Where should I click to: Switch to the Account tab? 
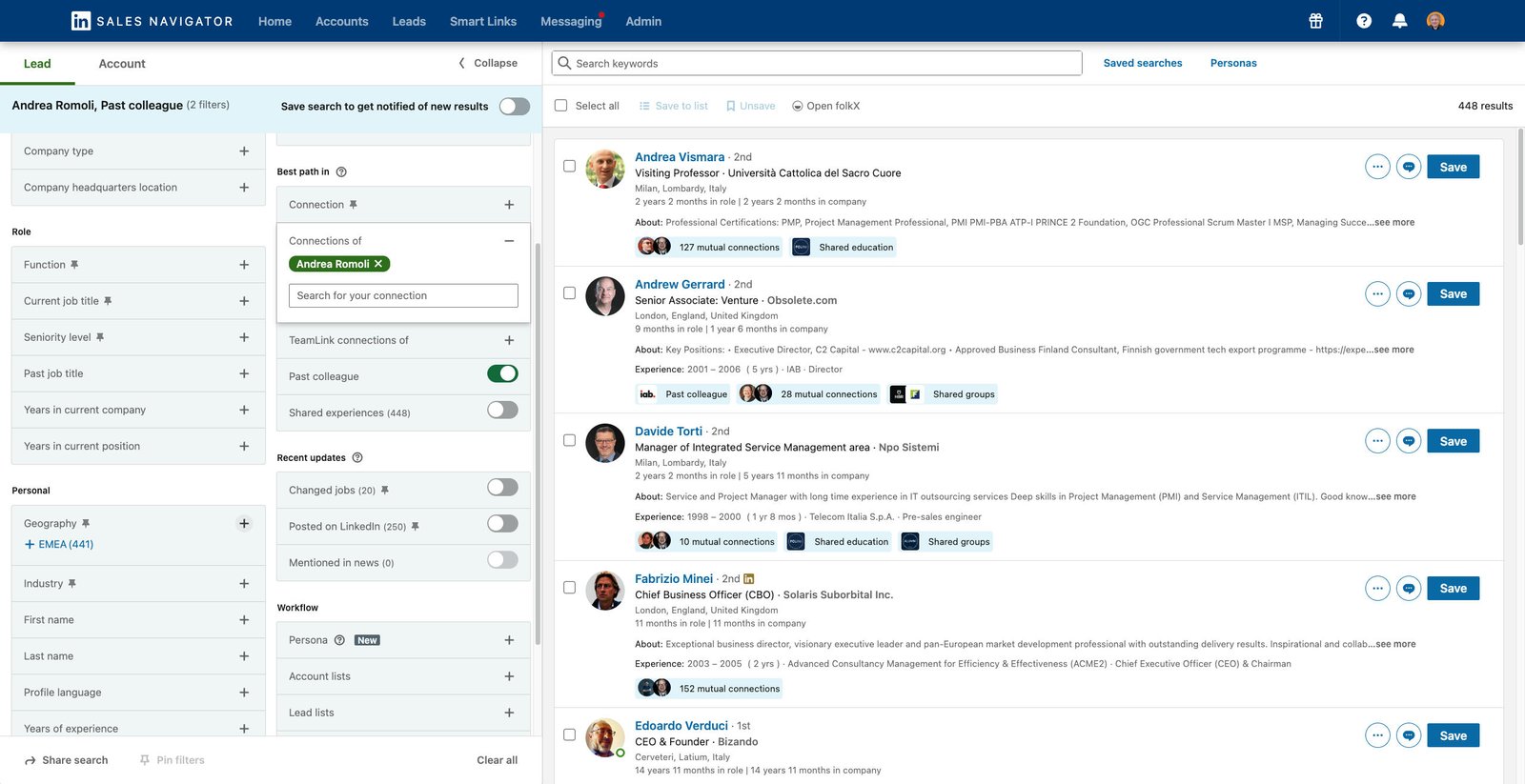coord(122,64)
